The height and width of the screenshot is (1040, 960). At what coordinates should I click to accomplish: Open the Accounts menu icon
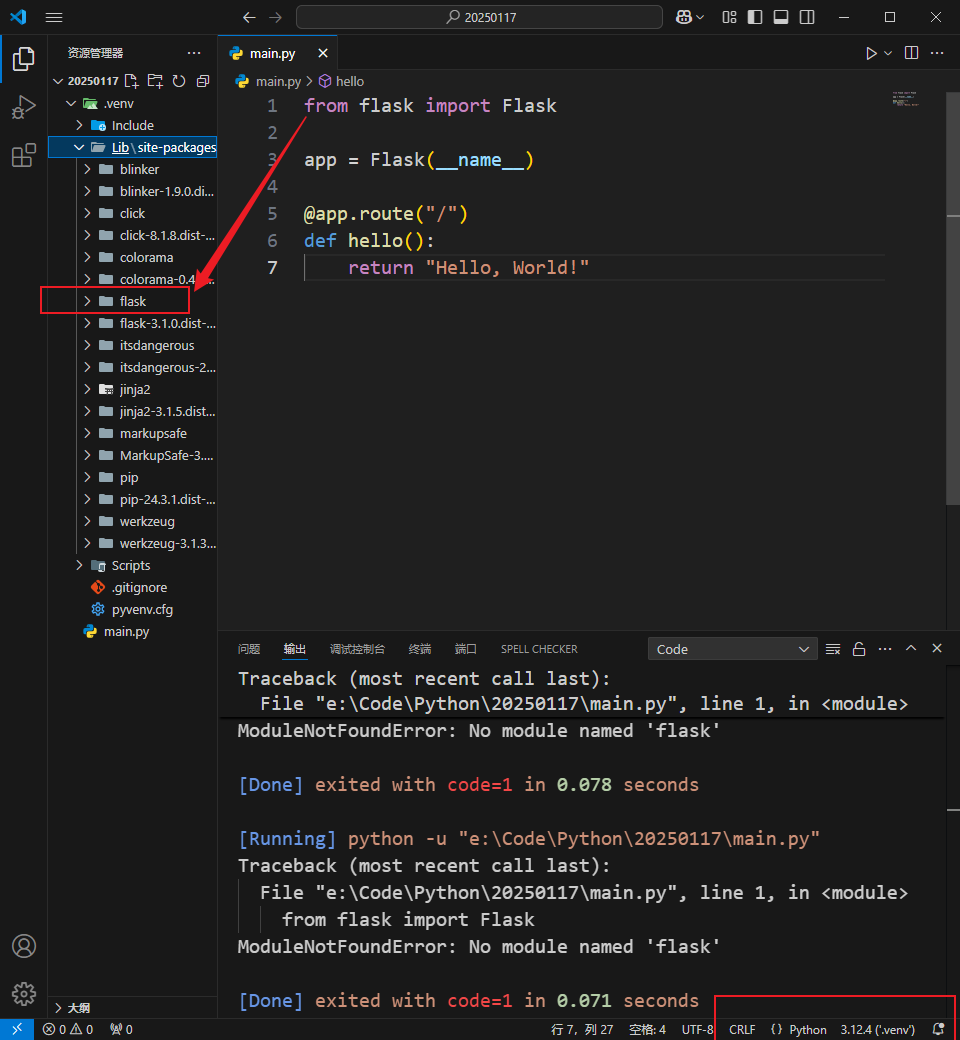[23, 946]
